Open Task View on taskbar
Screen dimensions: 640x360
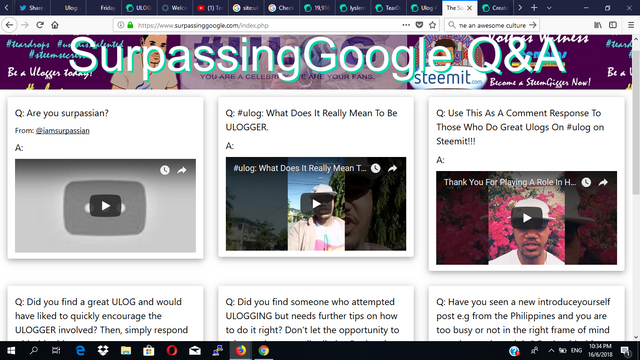[56, 351]
